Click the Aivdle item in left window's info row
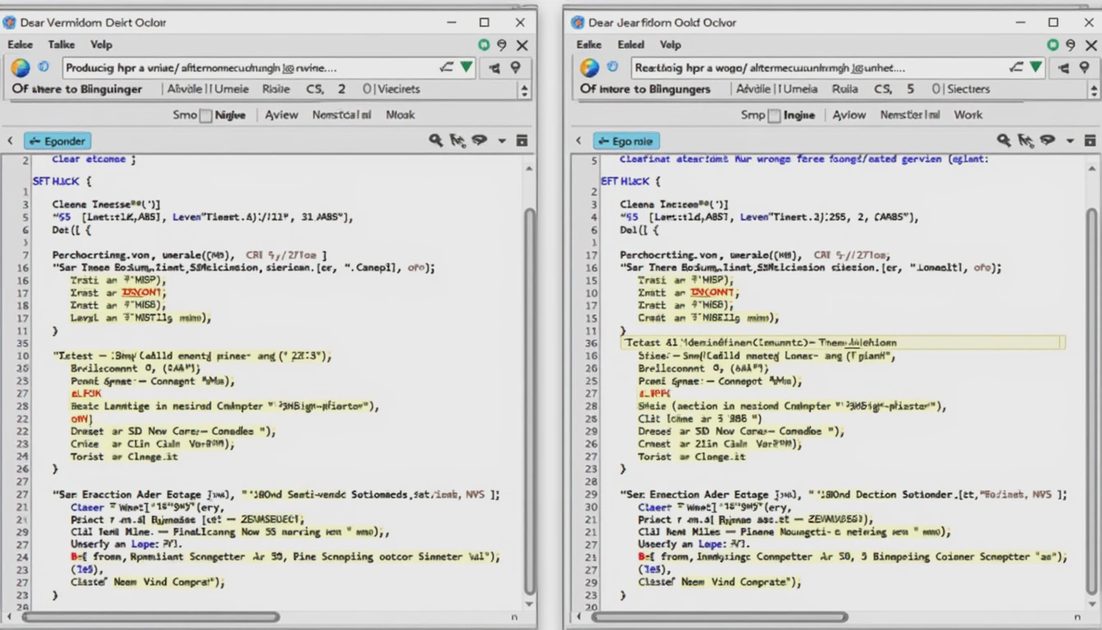This screenshot has height=630, width=1102. pyautogui.click(x=185, y=89)
